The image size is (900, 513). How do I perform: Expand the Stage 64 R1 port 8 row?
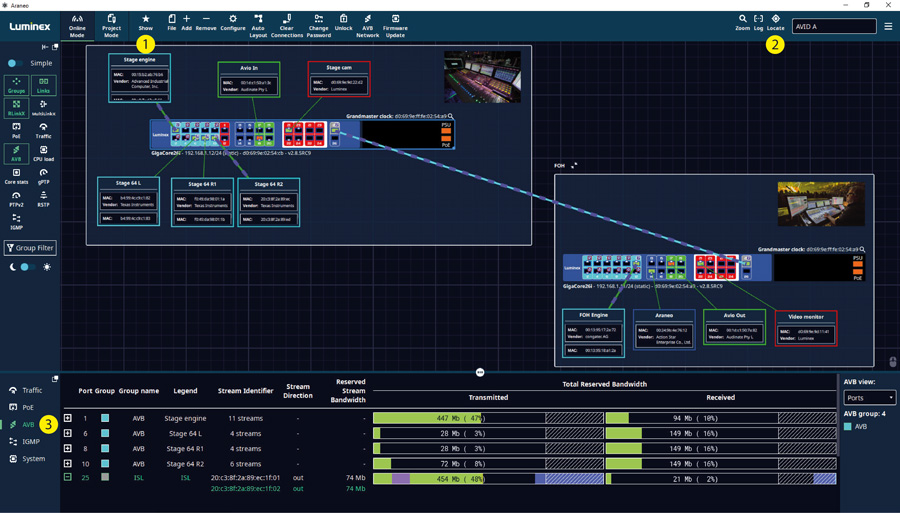(68, 448)
